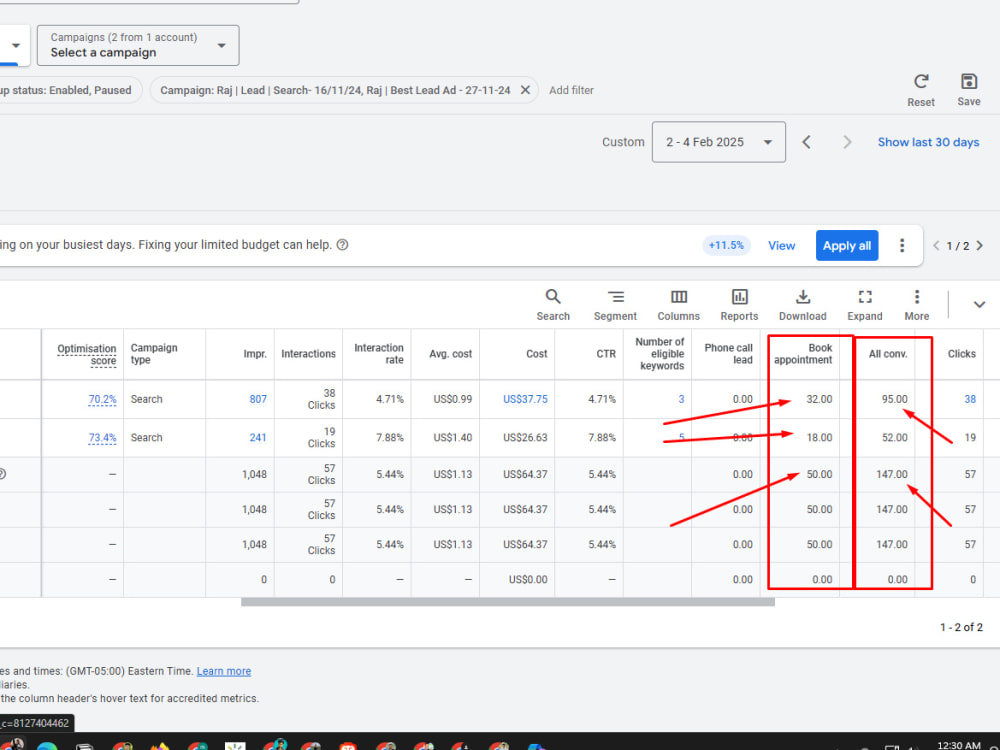Collapse the chart with chevron near More
The width and height of the screenshot is (1000, 750).
(x=979, y=304)
